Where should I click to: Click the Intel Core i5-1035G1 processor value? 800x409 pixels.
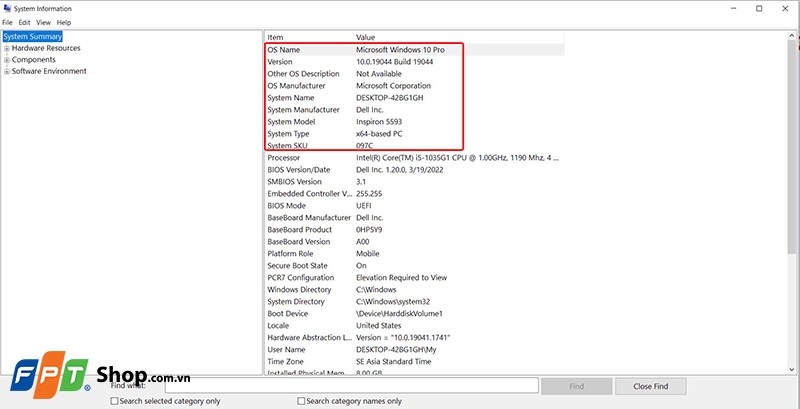(x=457, y=158)
